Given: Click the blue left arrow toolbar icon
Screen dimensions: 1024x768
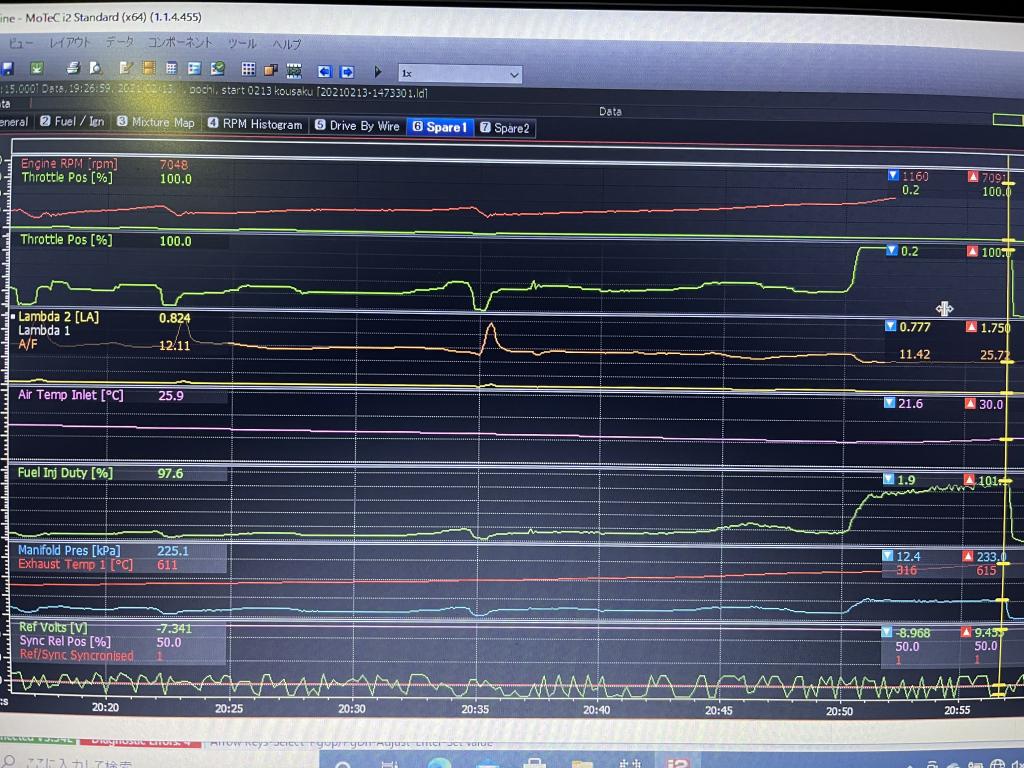Looking at the screenshot, I should click(x=324, y=71).
